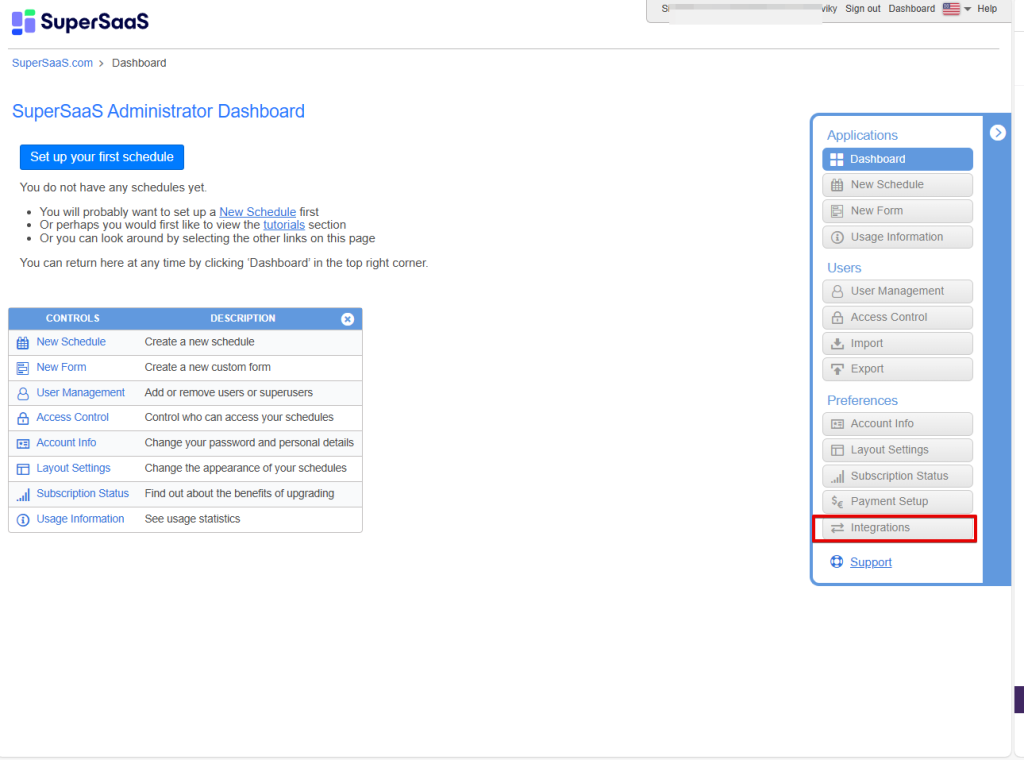1024x760 pixels.
Task: Close the controls description table
Action: pos(347,319)
